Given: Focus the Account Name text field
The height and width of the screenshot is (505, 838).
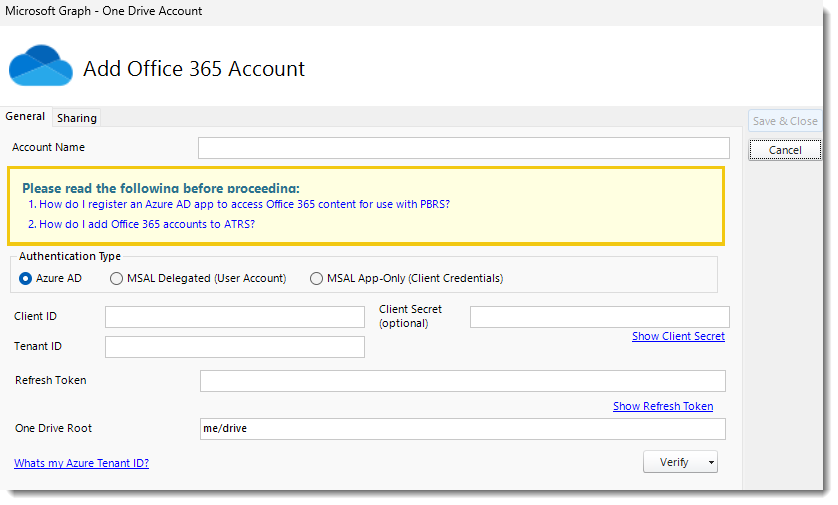Looking at the screenshot, I should point(463,148).
